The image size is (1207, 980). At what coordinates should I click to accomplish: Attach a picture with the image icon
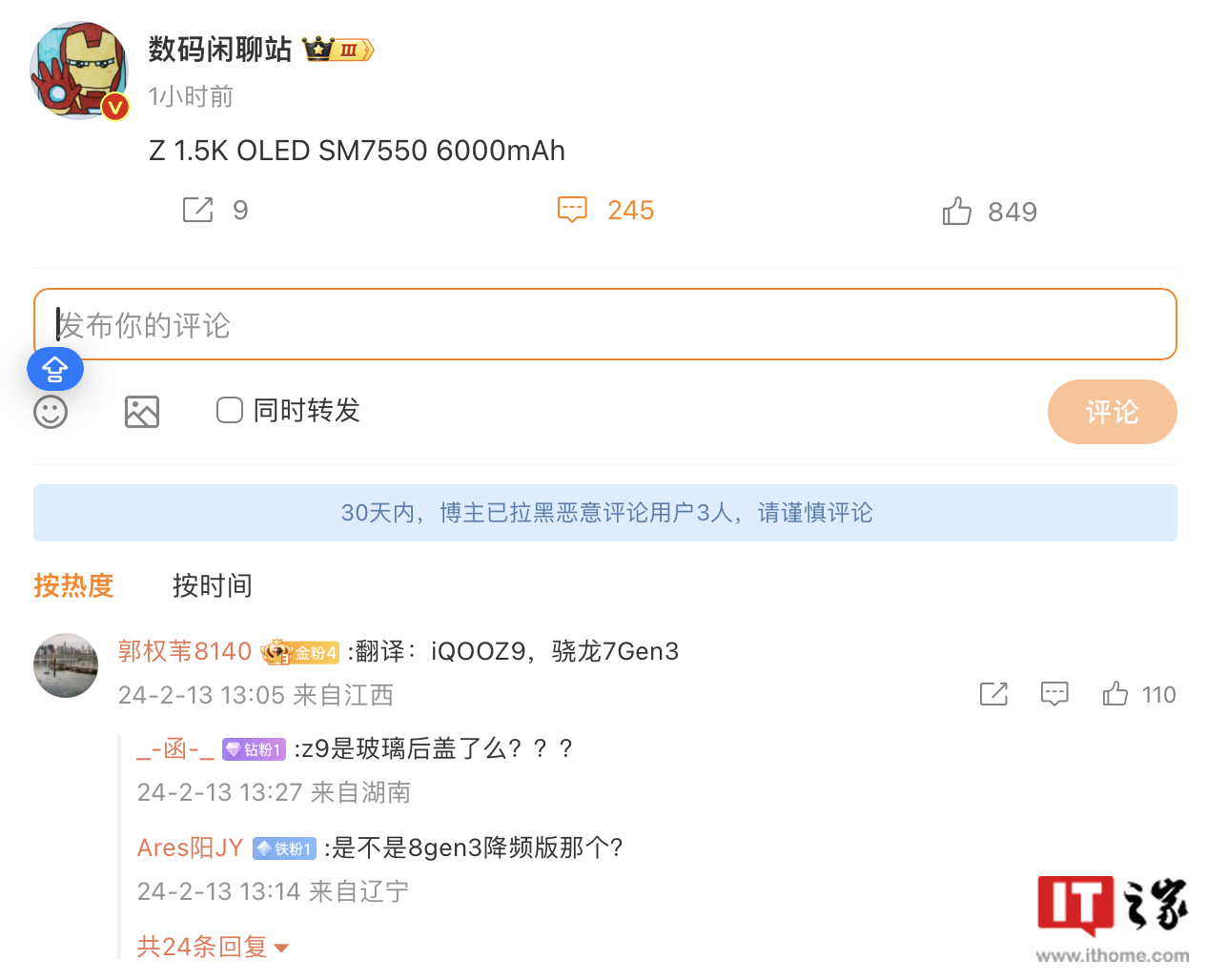[x=142, y=412]
